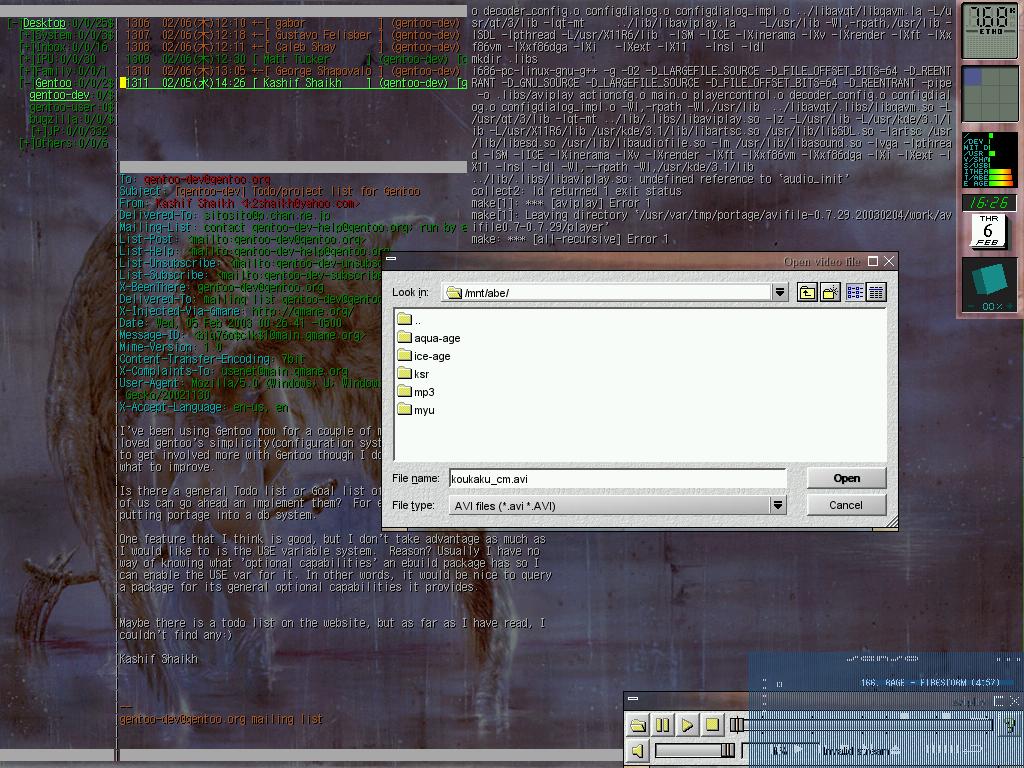The height and width of the screenshot is (768, 1024).
Task: Click the Feb 6 calendar dock app
Action: point(987,231)
